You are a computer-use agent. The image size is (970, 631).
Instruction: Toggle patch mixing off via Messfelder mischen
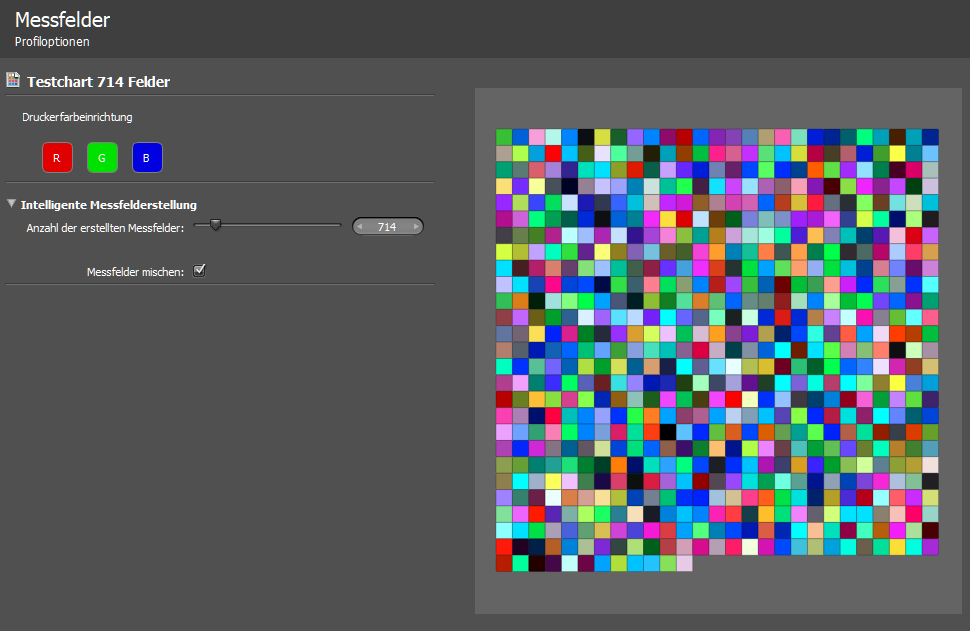pyautogui.click(x=199, y=270)
